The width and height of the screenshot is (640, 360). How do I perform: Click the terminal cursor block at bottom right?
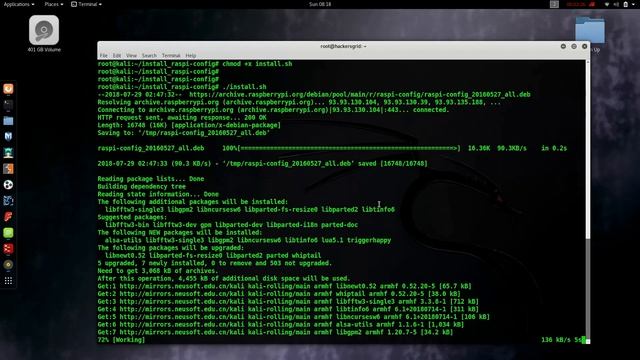[x=584, y=340]
